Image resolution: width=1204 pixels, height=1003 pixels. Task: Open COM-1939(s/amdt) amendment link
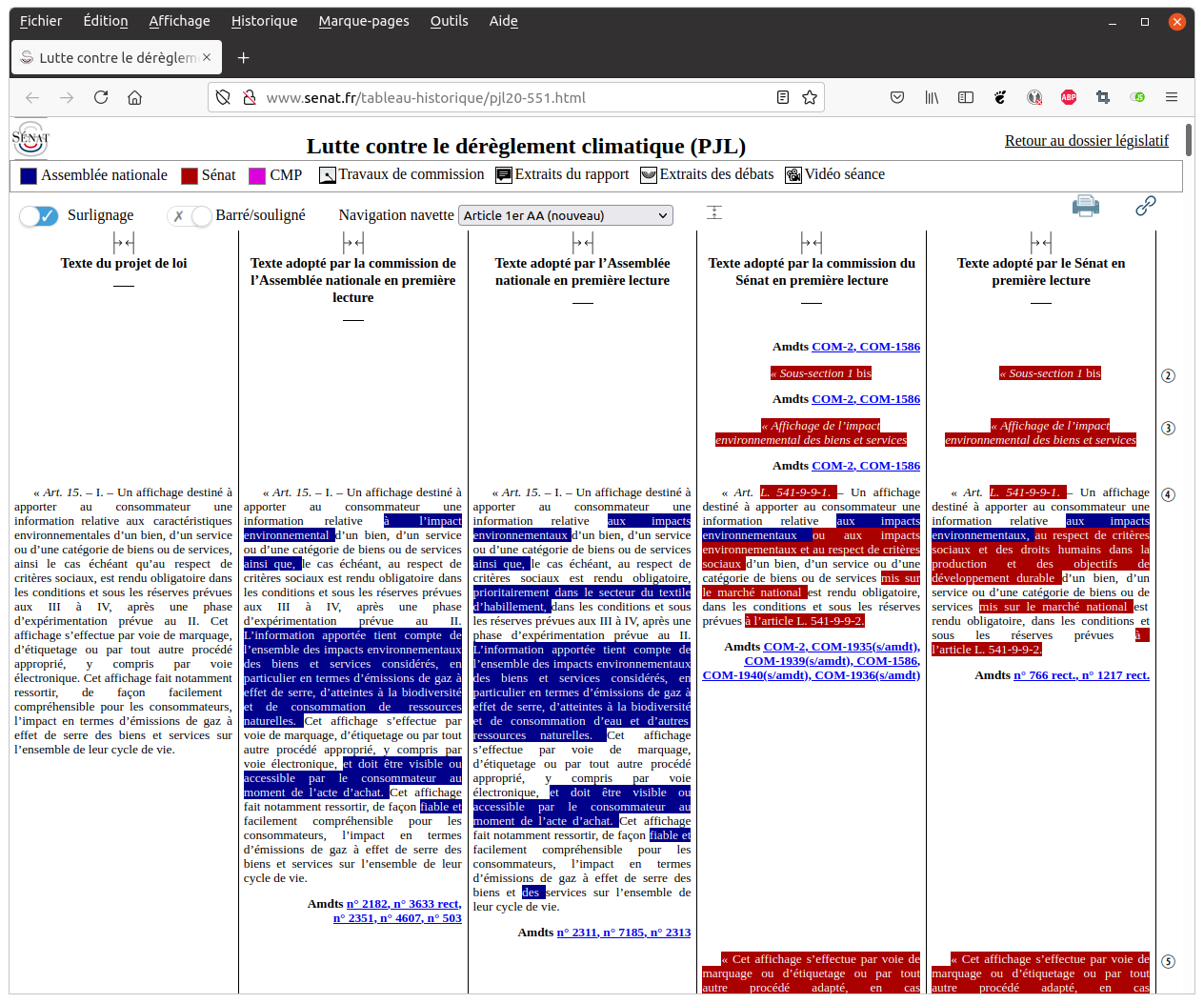(x=797, y=661)
